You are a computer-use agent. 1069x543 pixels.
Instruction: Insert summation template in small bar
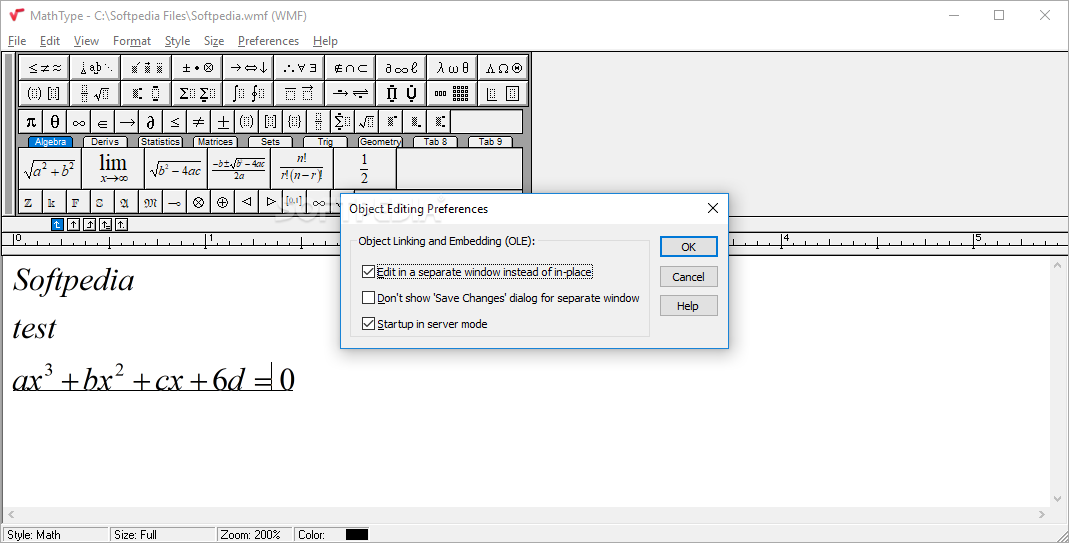[x=342, y=122]
